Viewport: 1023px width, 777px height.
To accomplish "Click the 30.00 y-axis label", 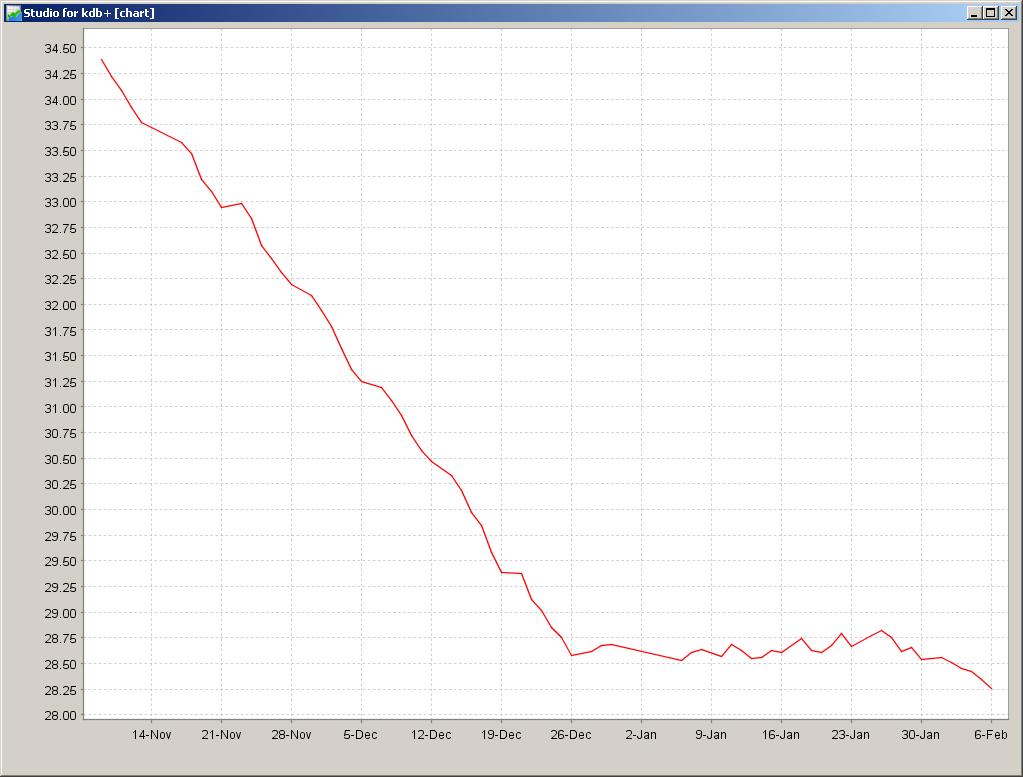I will point(60,510).
